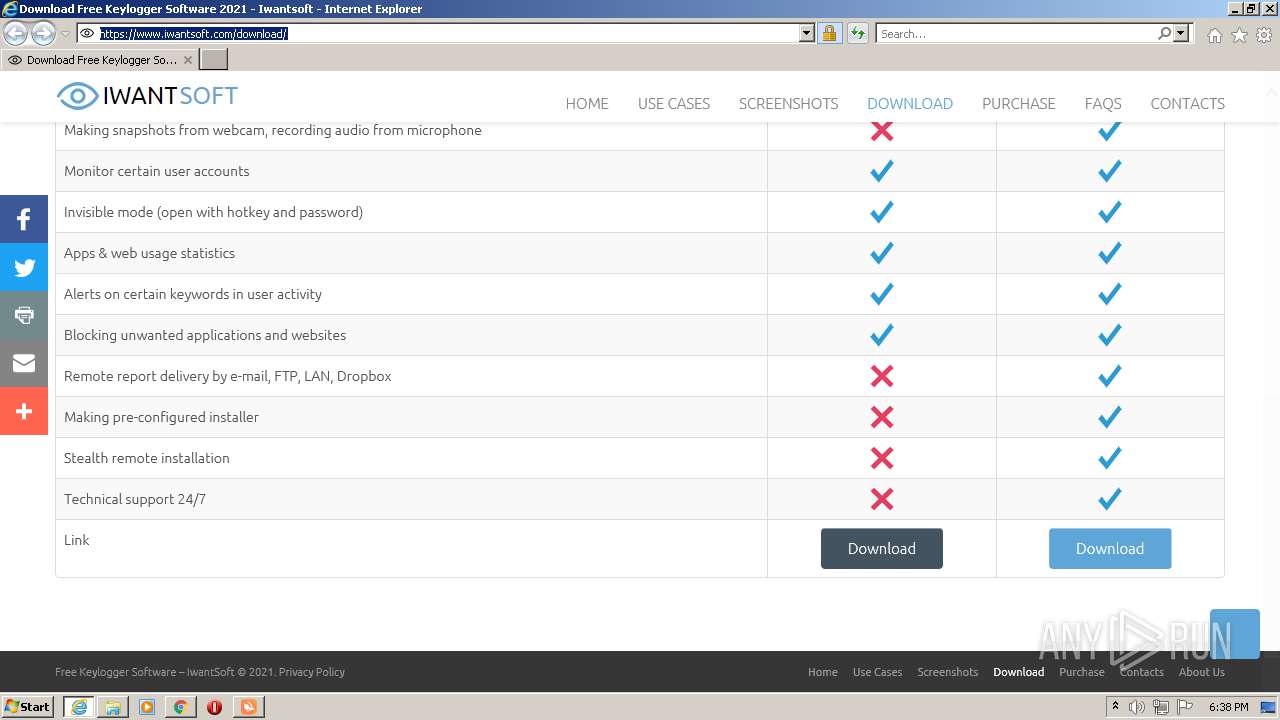The image size is (1280, 720).
Task: Click the 'Technical support 24/7' row text
Action: click(x=135, y=499)
